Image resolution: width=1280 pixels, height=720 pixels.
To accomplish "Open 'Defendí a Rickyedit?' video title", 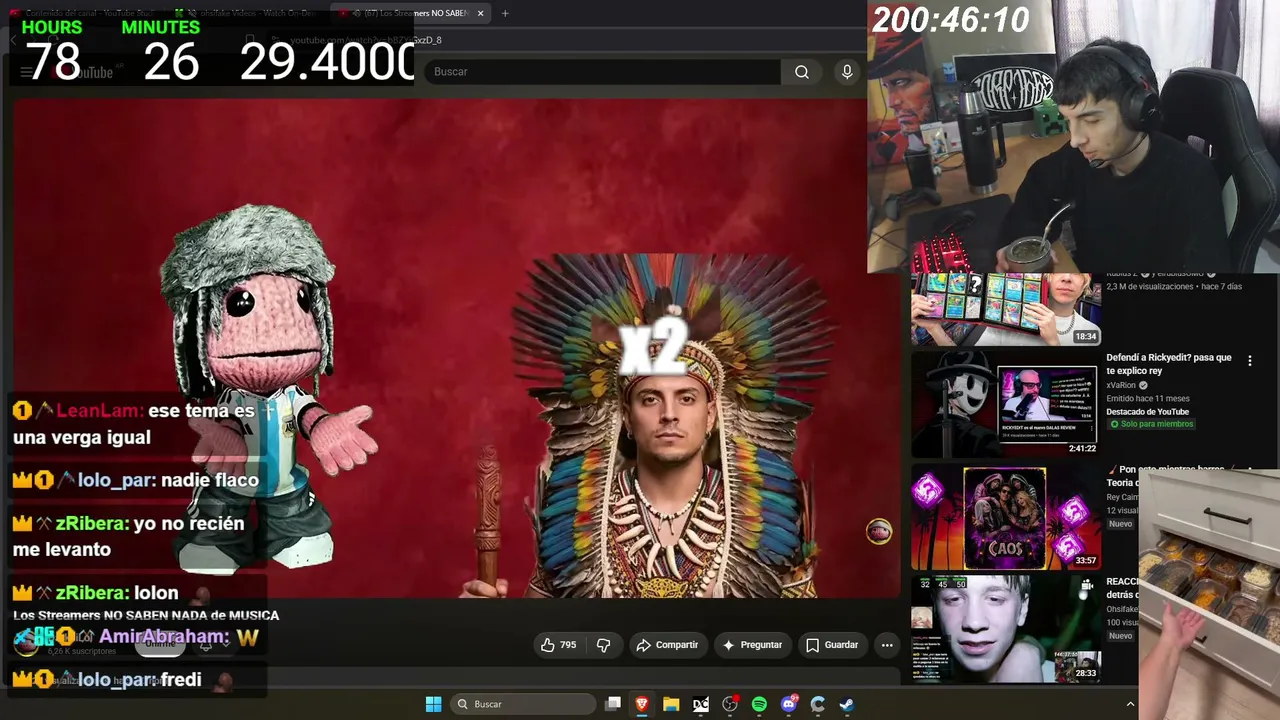I will coord(1169,364).
